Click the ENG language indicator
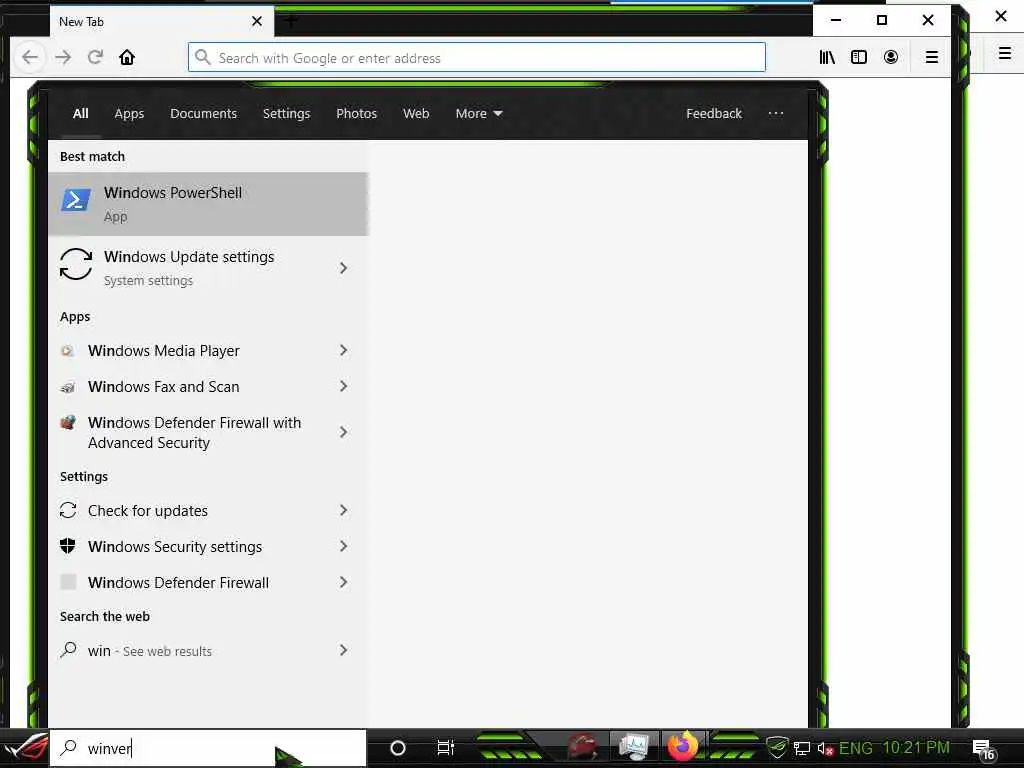1024x768 pixels. 856,748
